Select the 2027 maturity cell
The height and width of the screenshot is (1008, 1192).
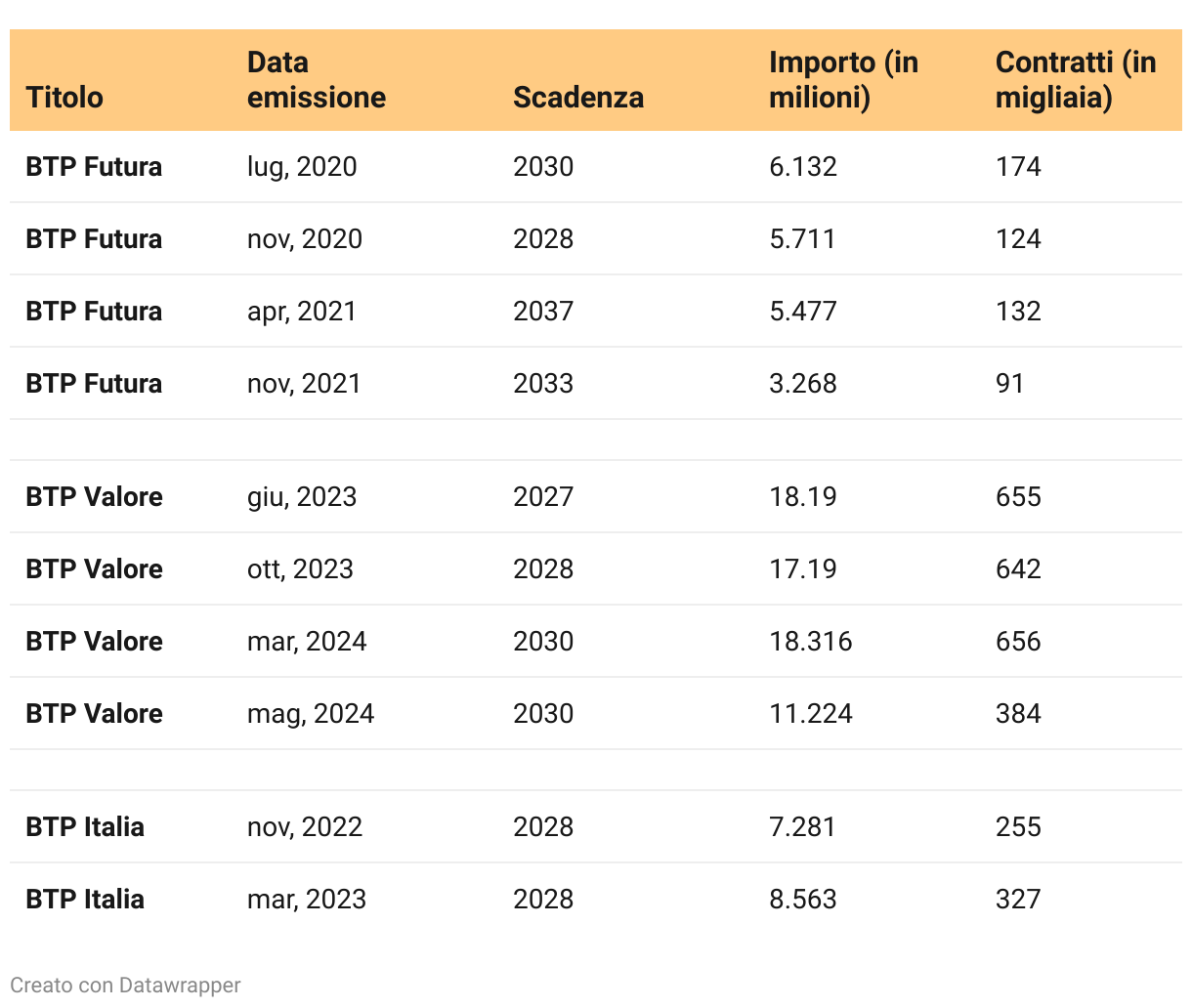[x=543, y=497]
